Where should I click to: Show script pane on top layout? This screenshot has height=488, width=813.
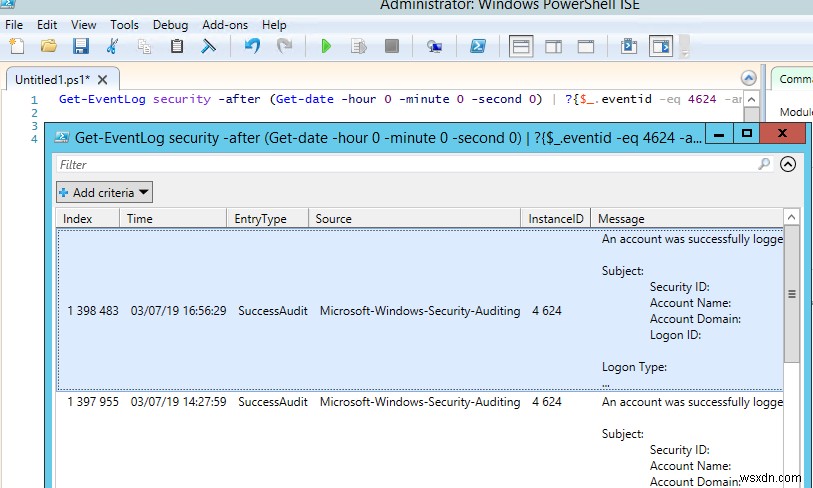521,47
